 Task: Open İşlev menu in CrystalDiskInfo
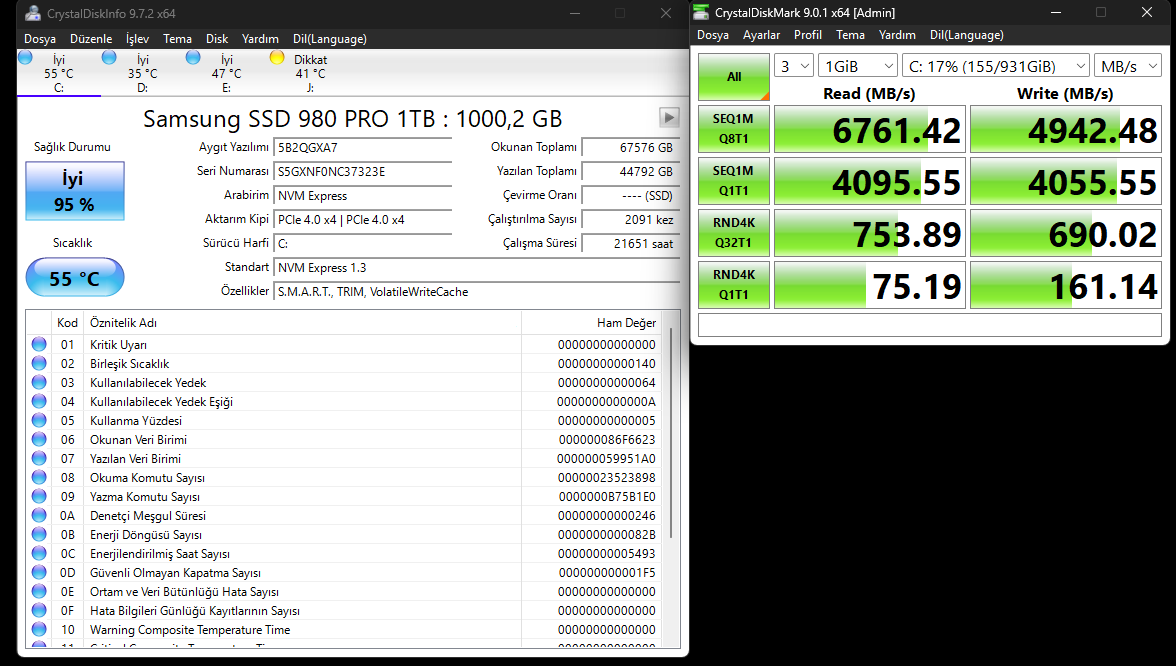point(137,39)
